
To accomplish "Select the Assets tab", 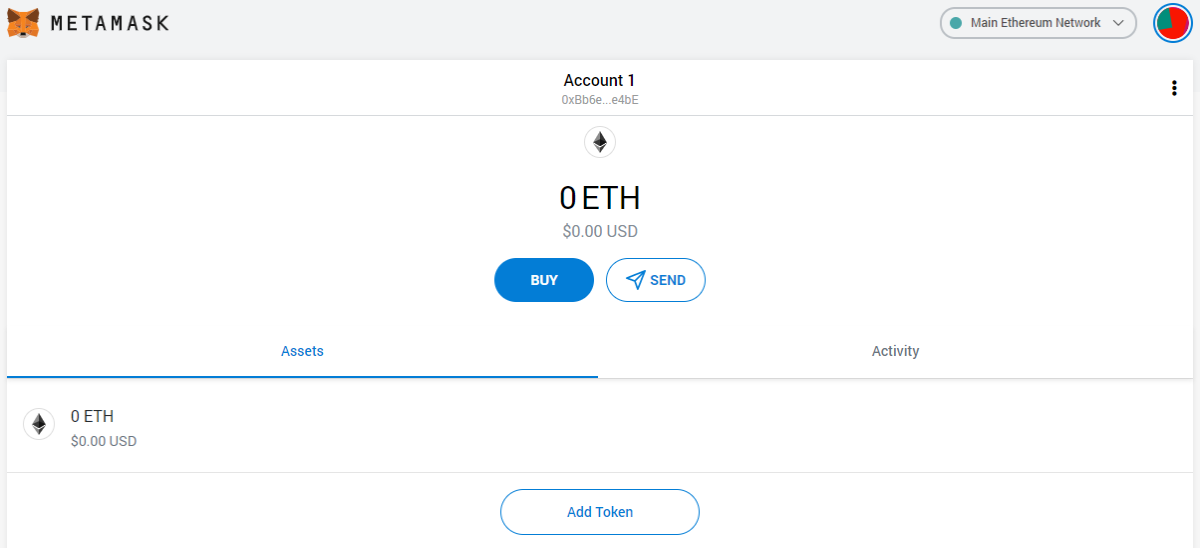I will pyautogui.click(x=302, y=351).
